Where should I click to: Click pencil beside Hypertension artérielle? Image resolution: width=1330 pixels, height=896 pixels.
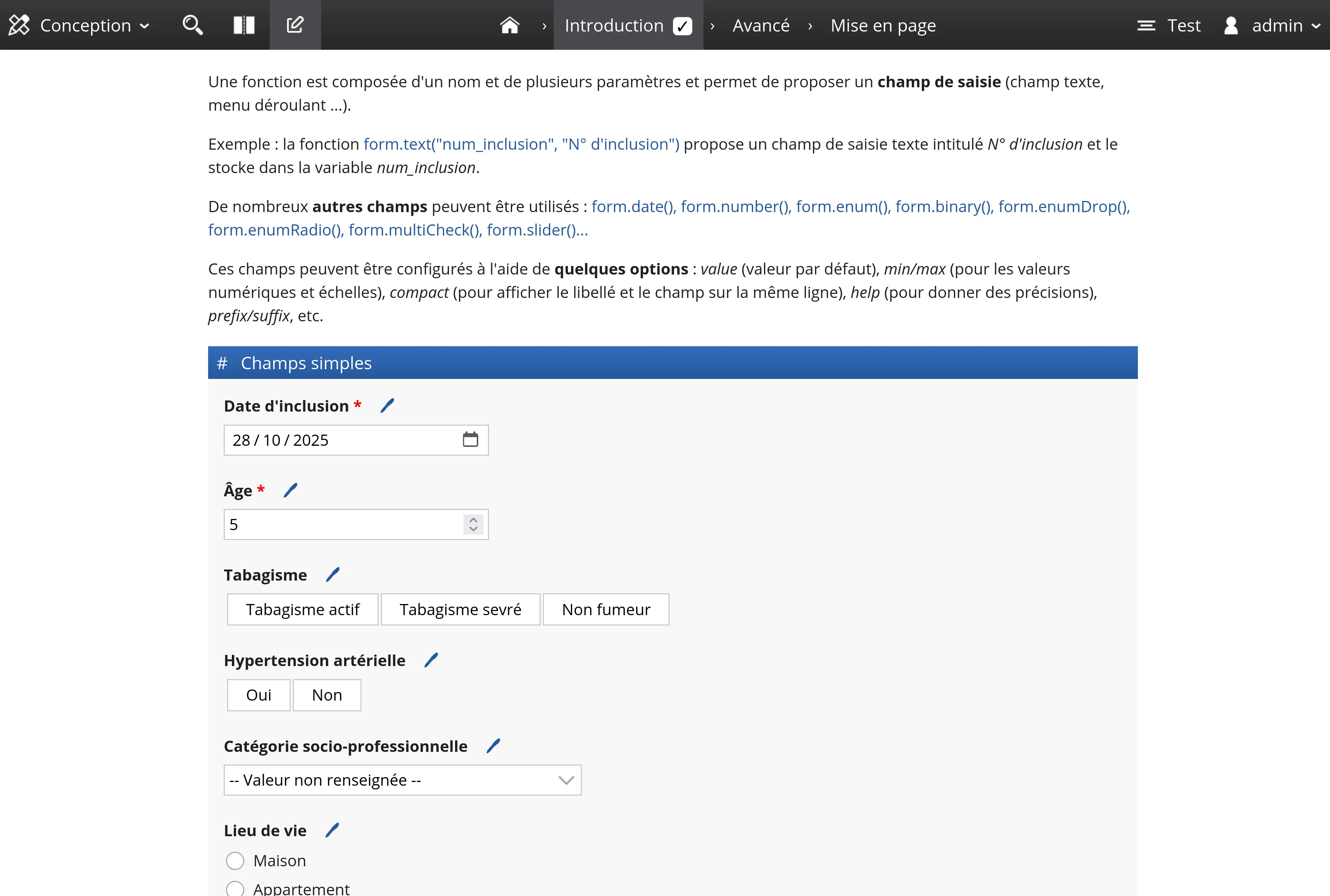pyautogui.click(x=431, y=660)
